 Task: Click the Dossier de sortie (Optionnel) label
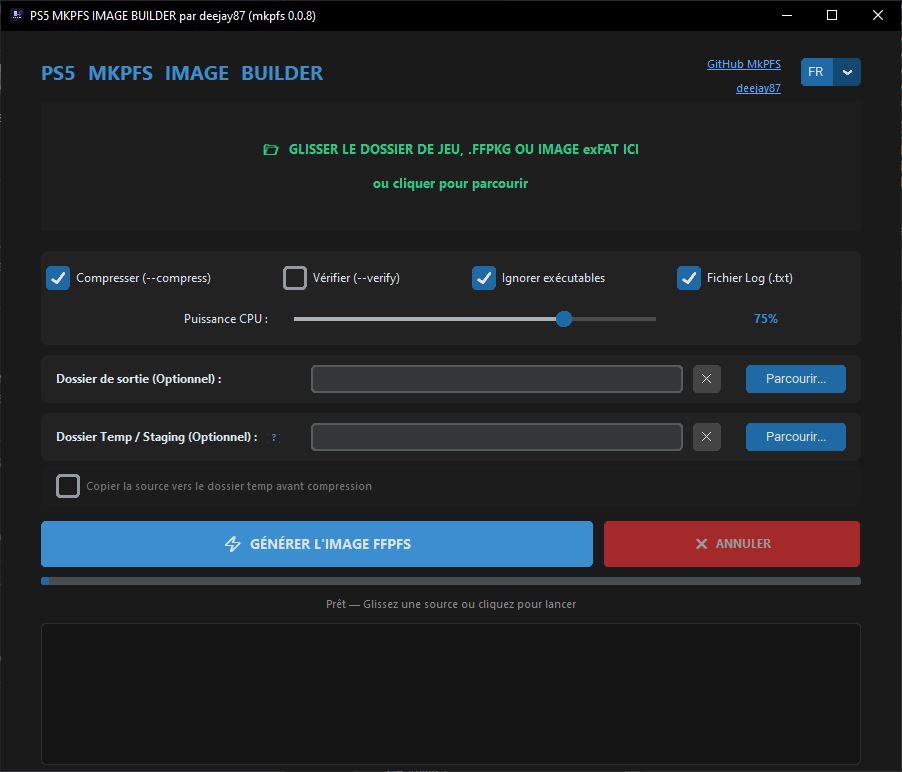pos(139,379)
